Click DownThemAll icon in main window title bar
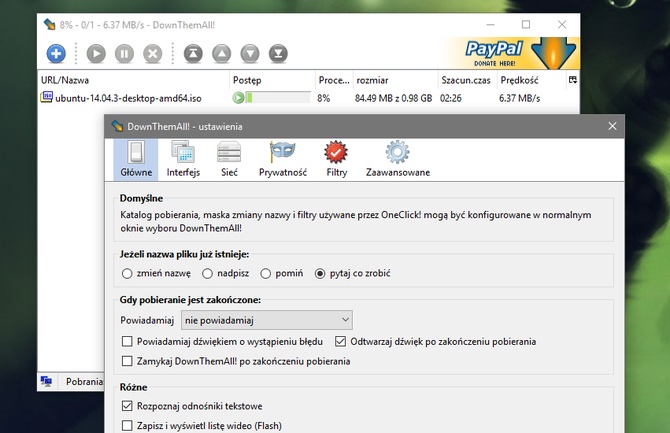The image size is (670, 433). (x=50, y=24)
